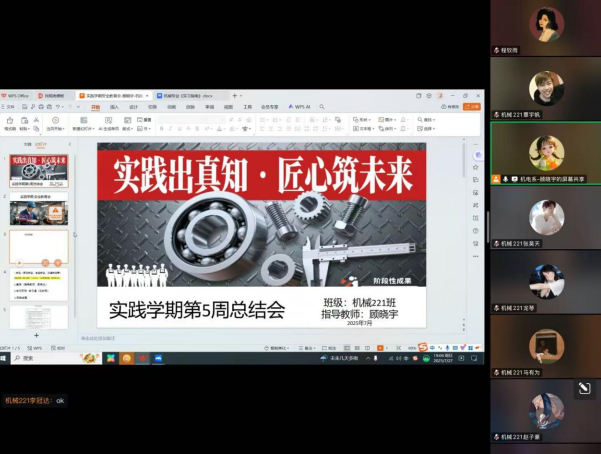Open the 设计 ribbon tab
601x454 pixels.
134,106
